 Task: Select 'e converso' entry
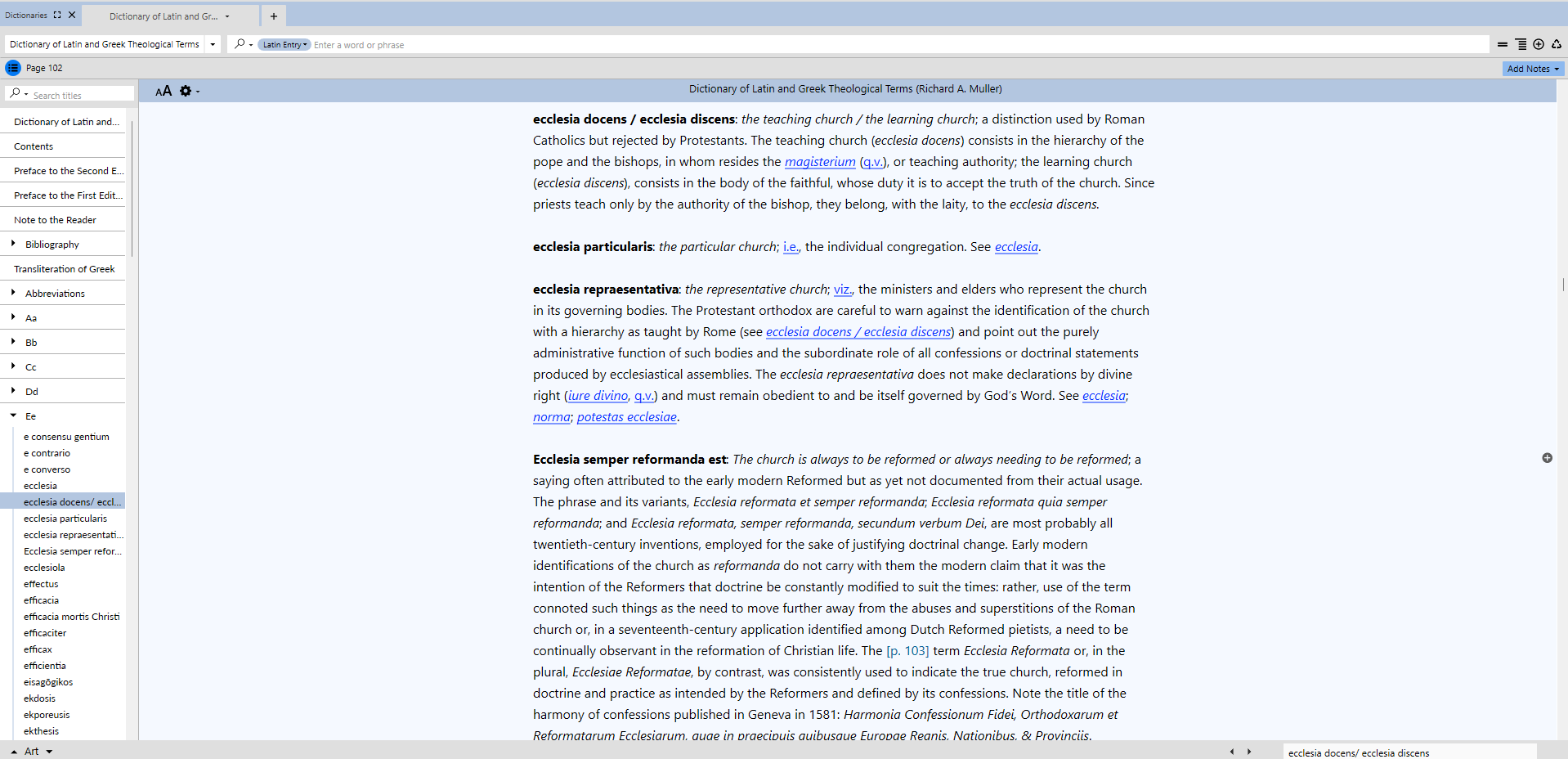tap(47, 469)
